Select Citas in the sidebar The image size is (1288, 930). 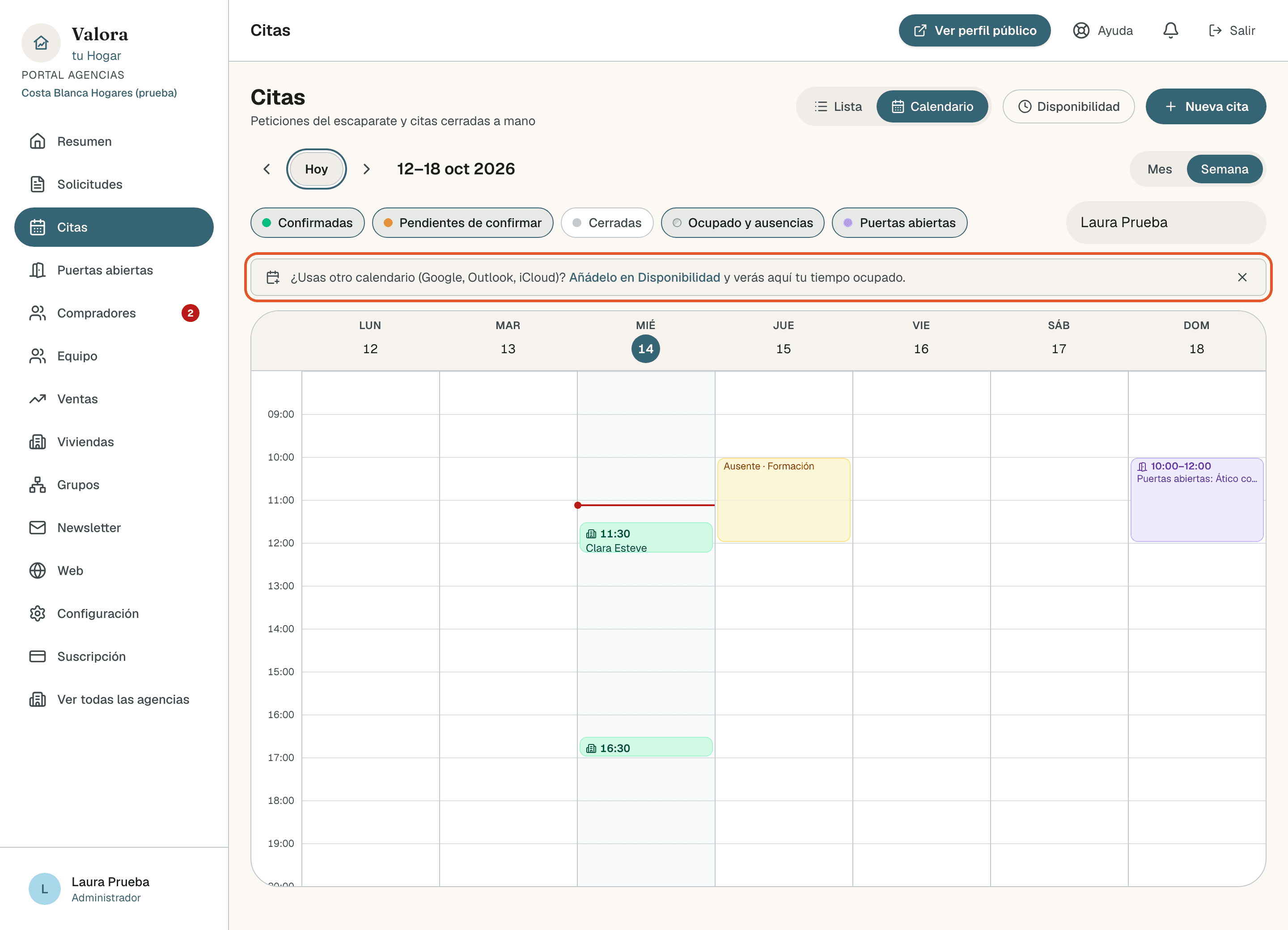(x=114, y=227)
